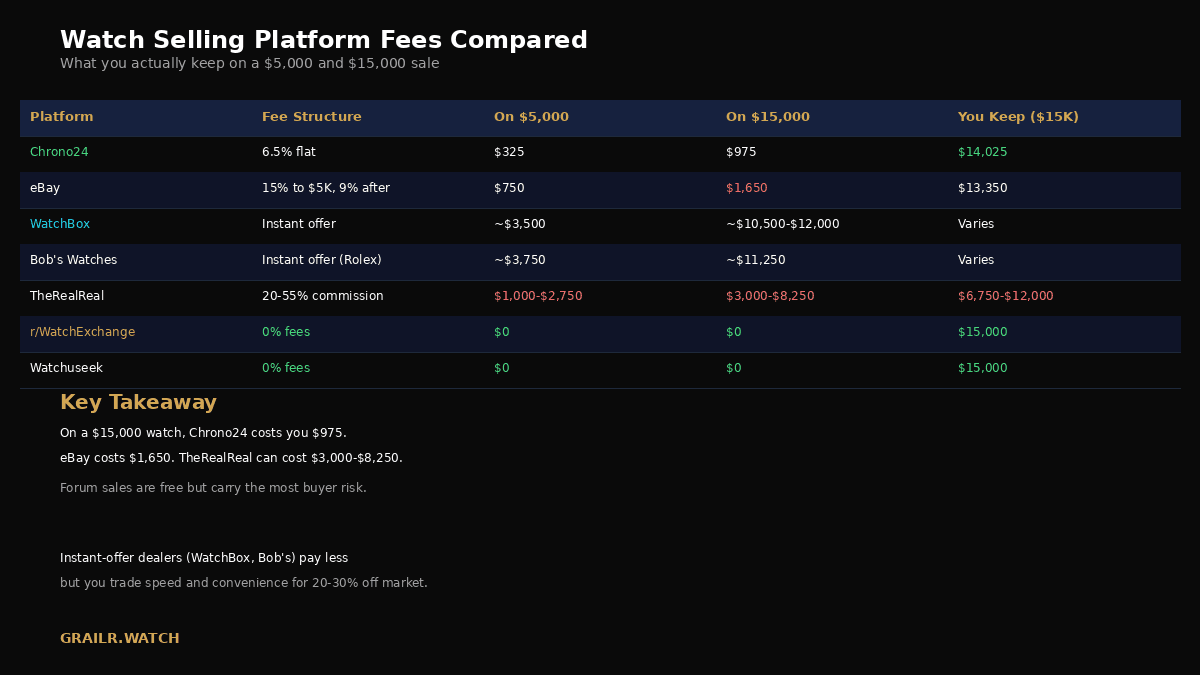Image resolution: width=1200 pixels, height=675 pixels.
Task: Click the ~$3,750 cell
Action: click(520, 260)
